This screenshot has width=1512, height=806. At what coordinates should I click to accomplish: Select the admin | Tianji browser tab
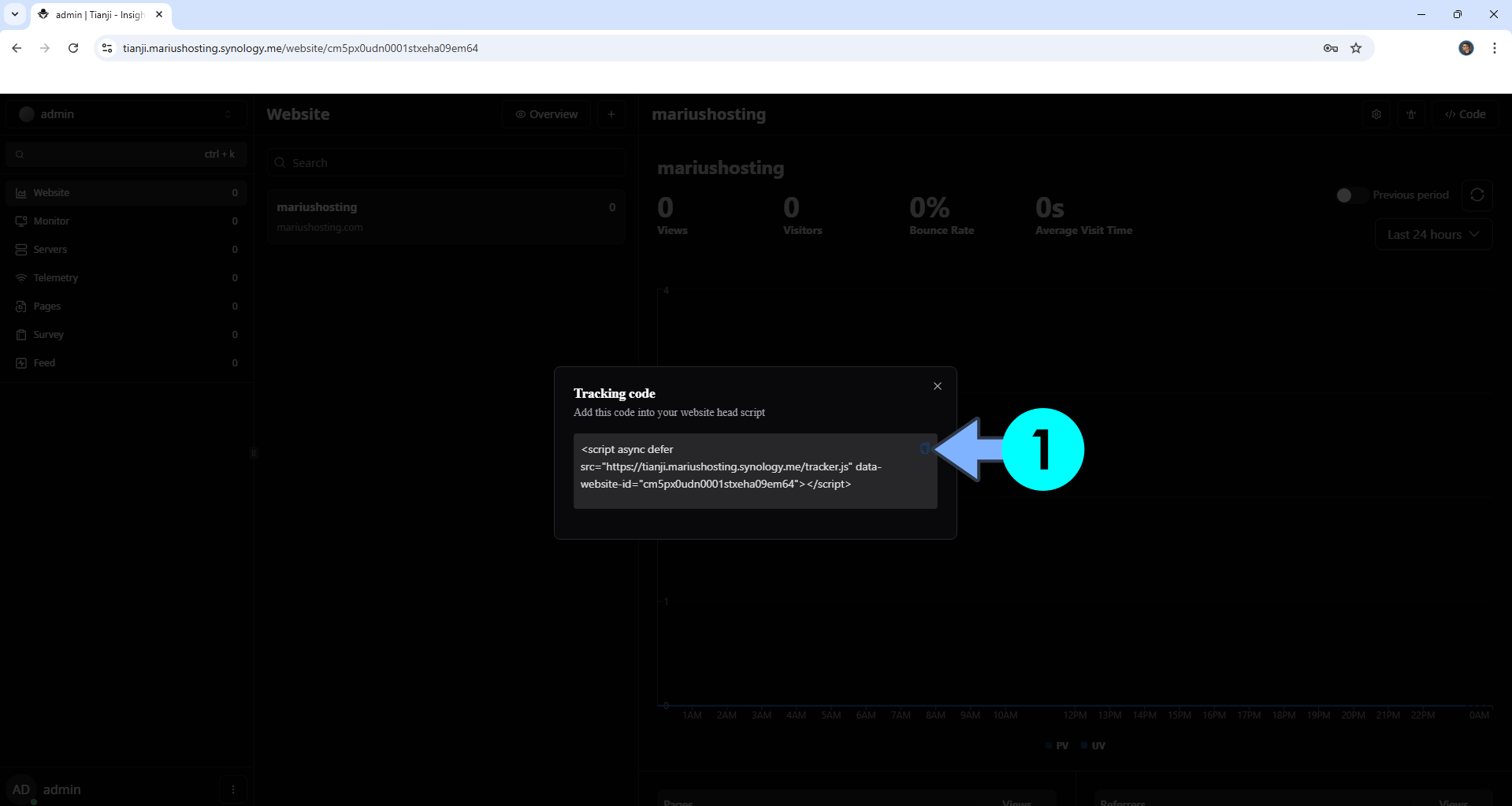pos(101,14)
